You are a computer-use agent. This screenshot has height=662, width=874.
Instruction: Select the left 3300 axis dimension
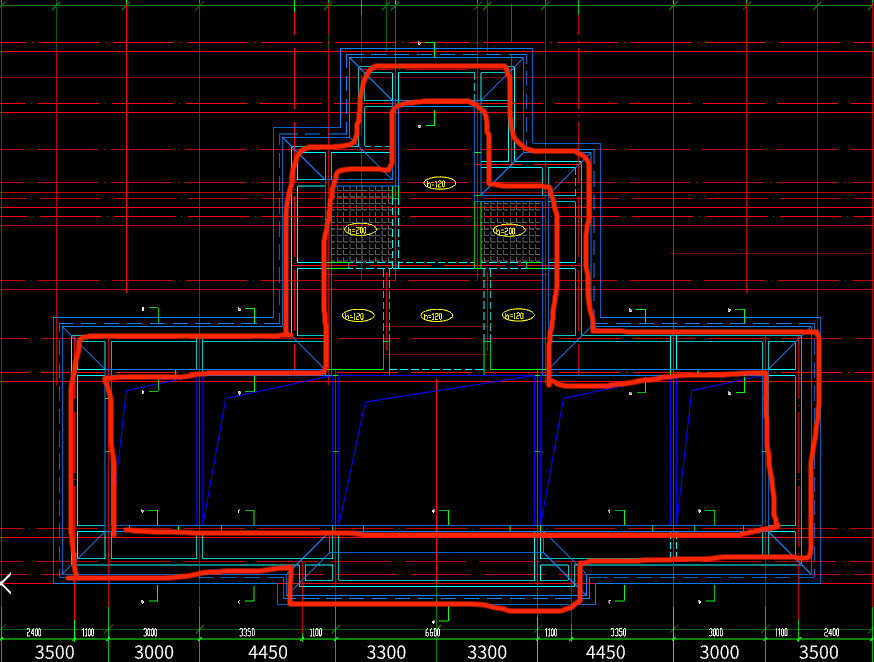pos(386,652)
